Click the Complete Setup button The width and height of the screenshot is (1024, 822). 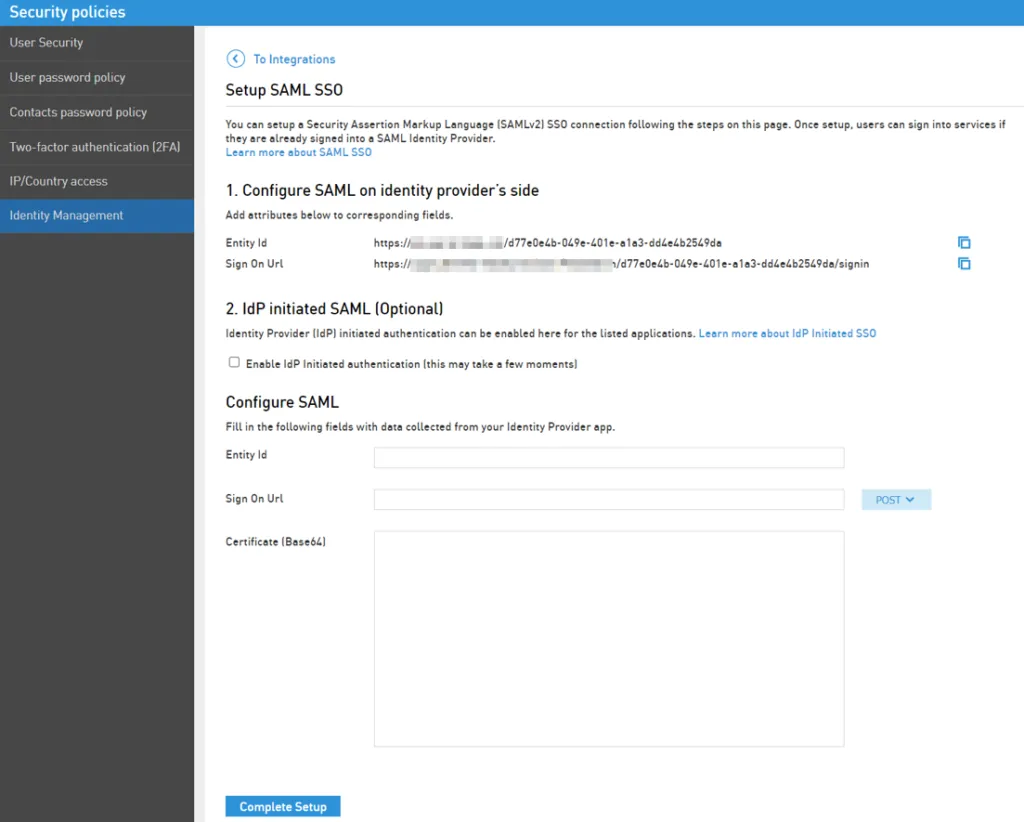[x=283, y=806]
